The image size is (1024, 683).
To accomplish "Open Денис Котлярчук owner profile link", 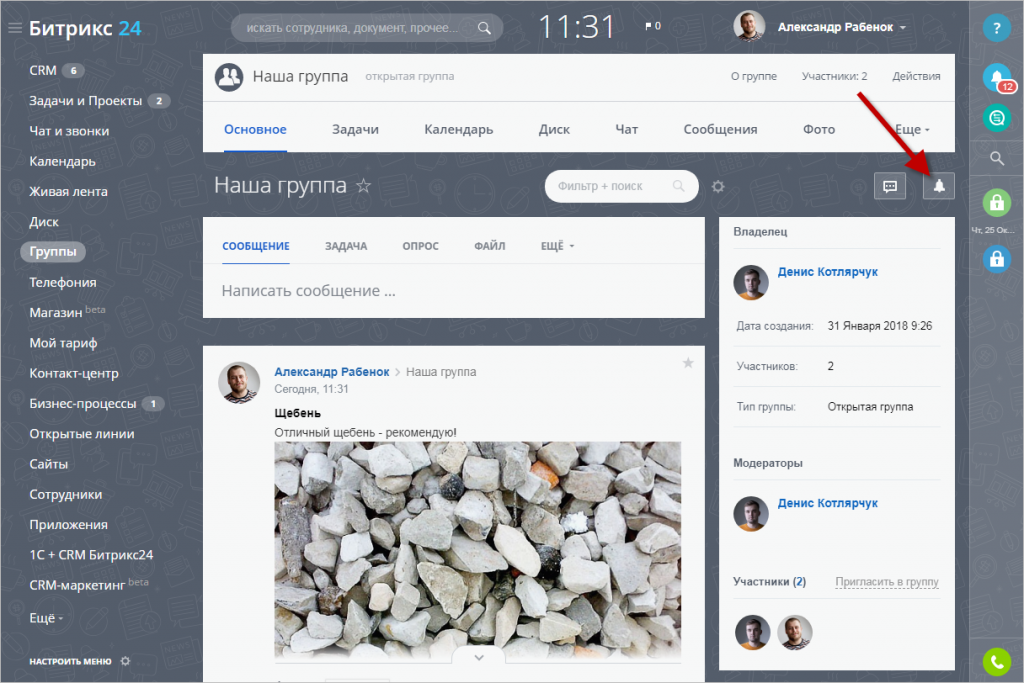I will 827,272.
